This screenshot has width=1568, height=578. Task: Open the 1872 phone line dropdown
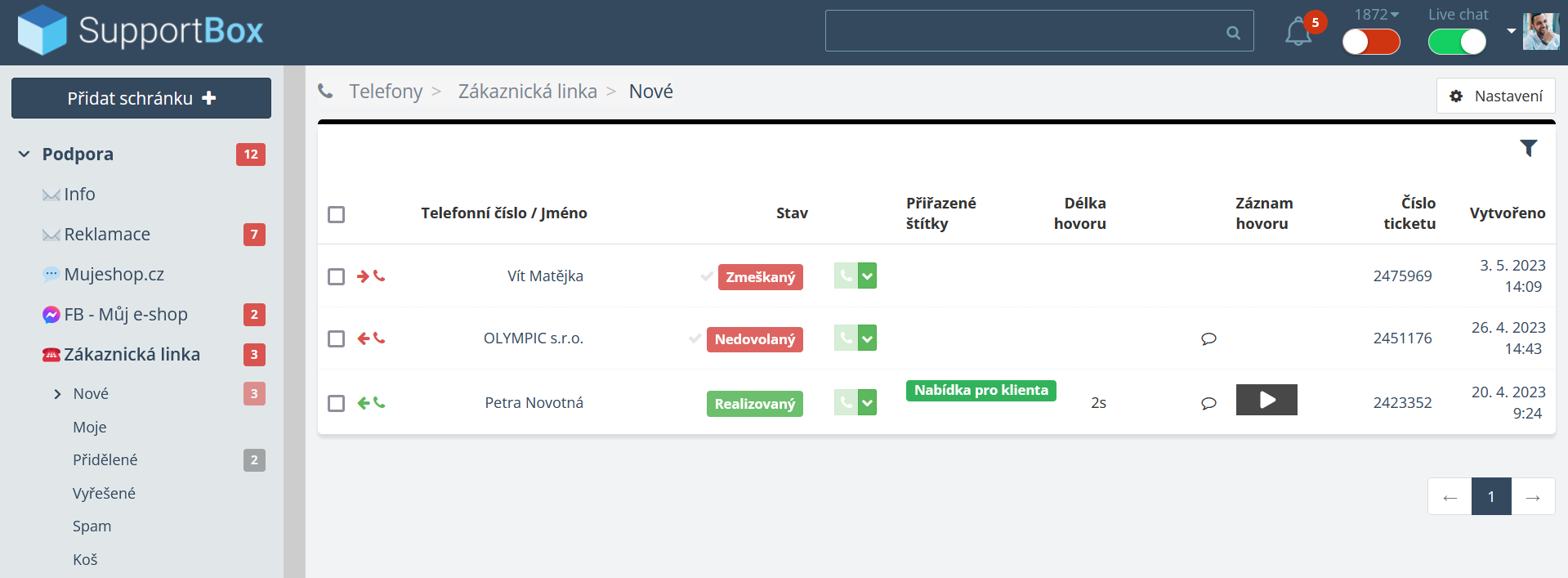coord(1377,15)
